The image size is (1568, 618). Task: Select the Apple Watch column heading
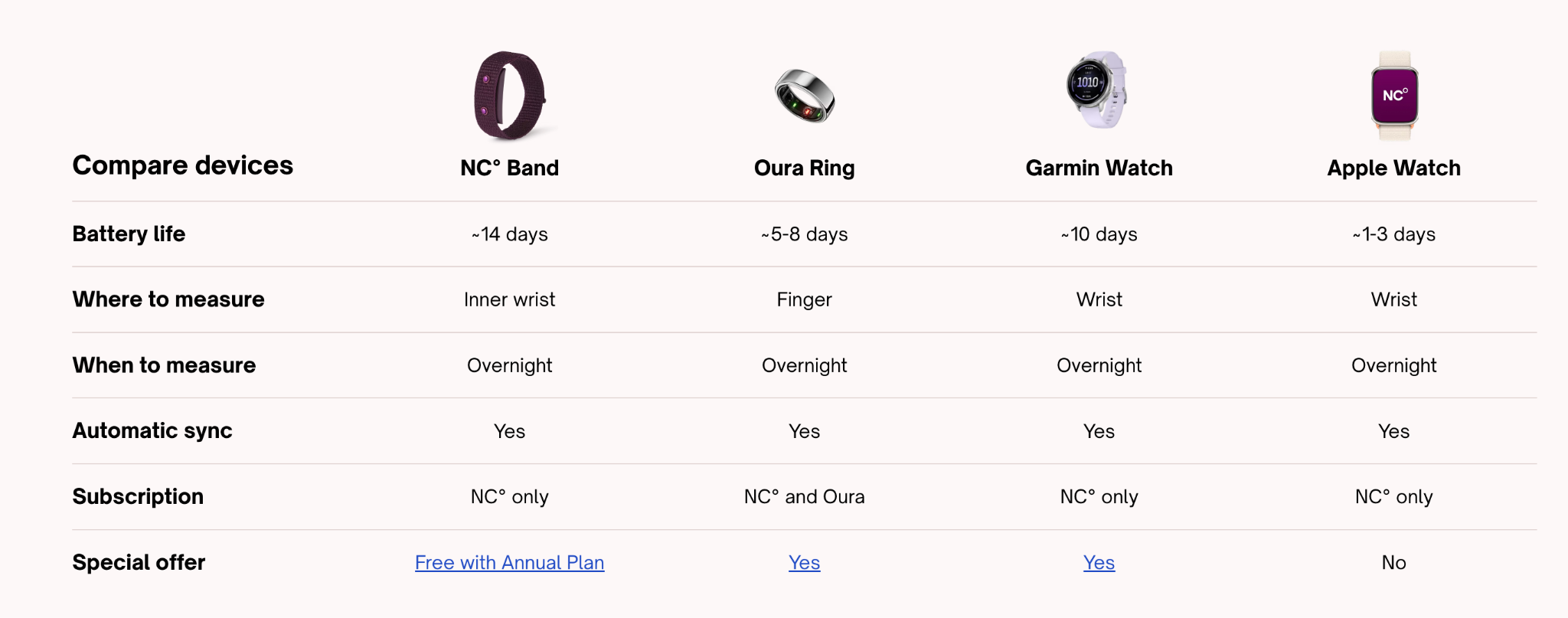[1393, 168]
